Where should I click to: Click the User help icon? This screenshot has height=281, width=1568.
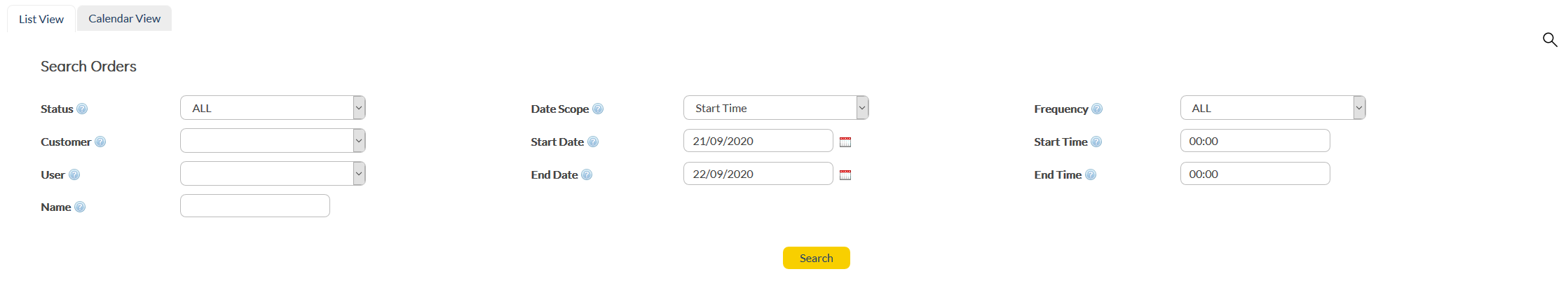[74, 174]
